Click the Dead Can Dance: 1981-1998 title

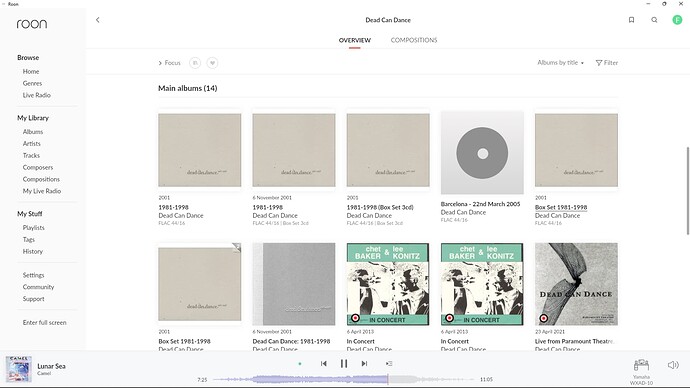[291, 341]
